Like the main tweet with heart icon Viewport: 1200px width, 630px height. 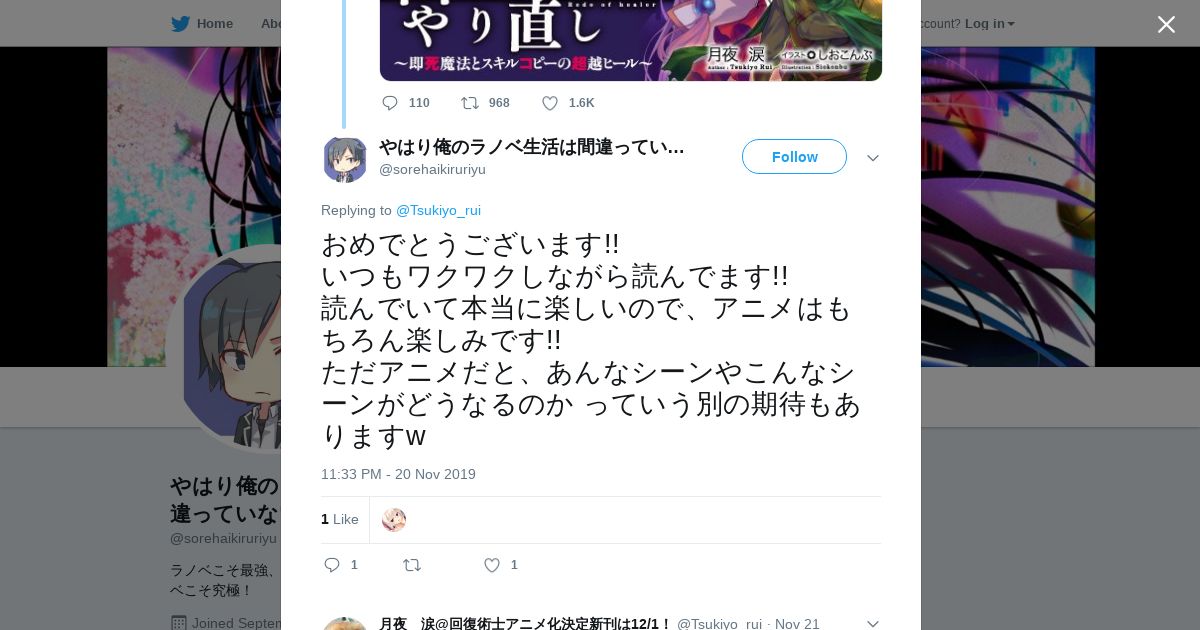492,565
